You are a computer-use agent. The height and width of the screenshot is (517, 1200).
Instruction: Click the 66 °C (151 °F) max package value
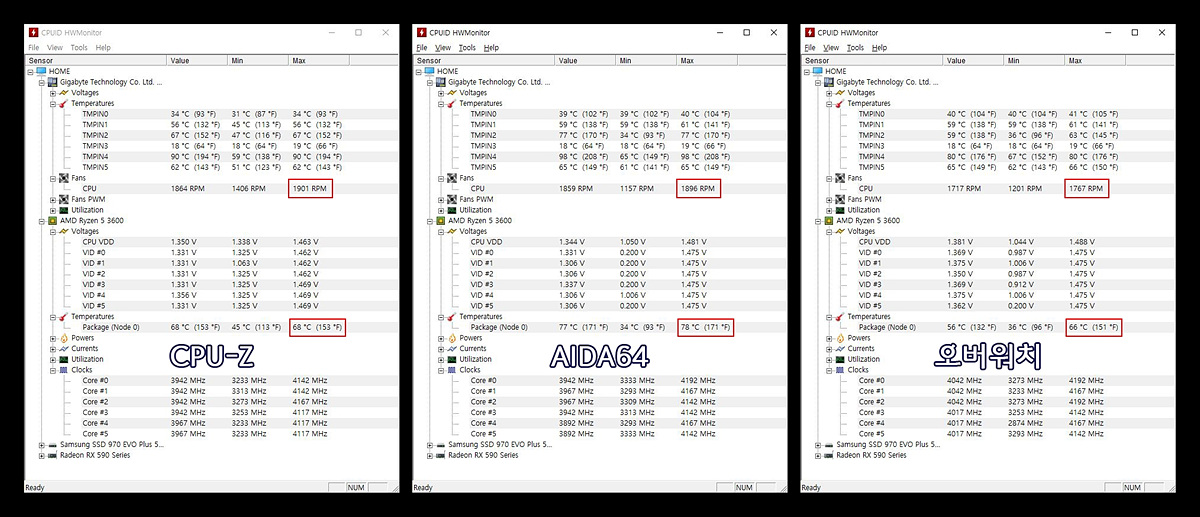[x=1093, y=327]
